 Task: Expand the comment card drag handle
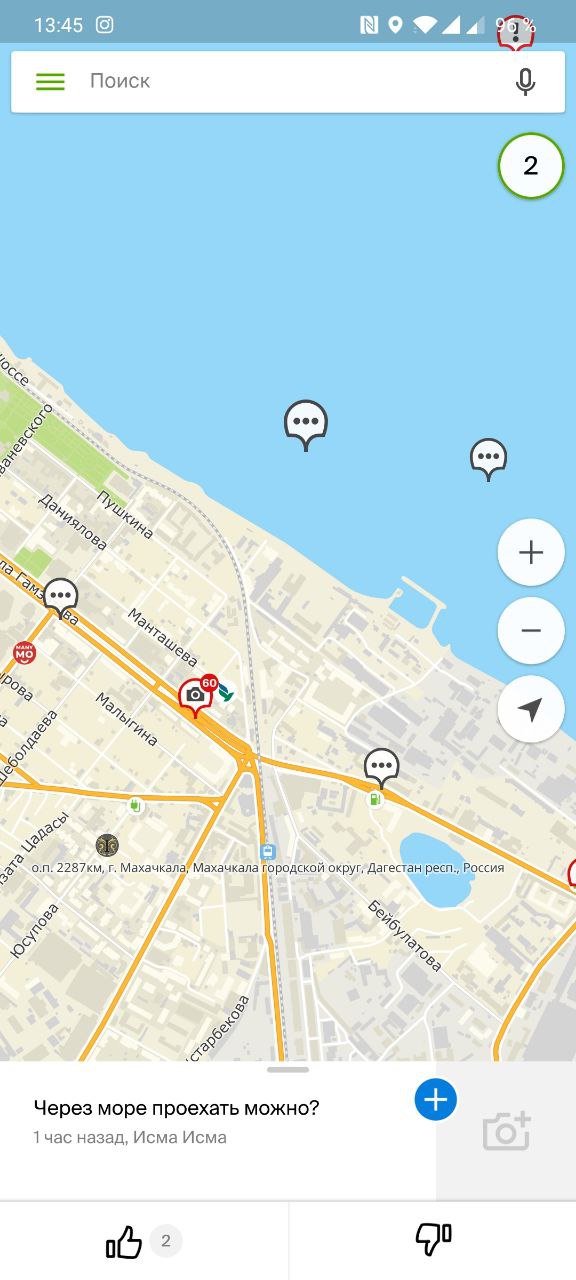point(288,1069)
